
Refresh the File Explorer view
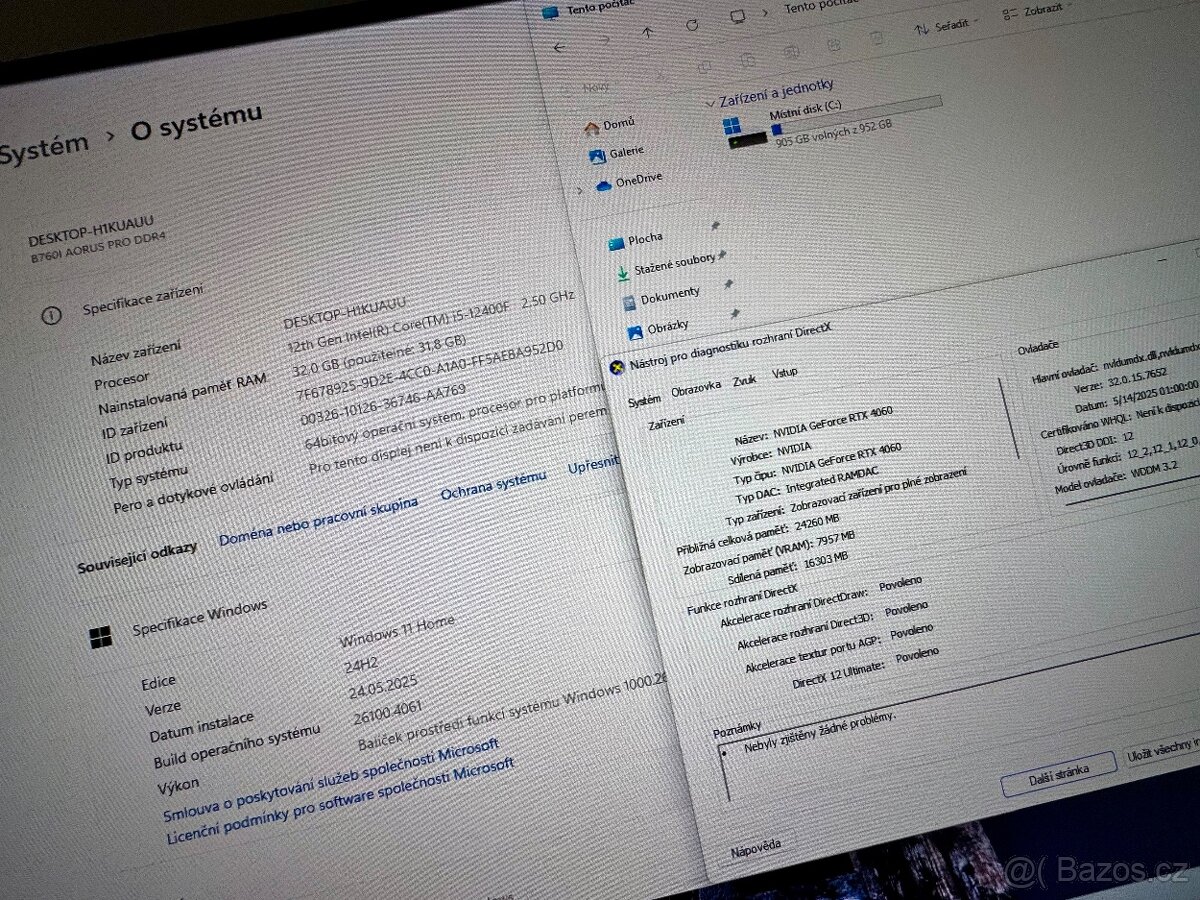pyautogui.click(x=692, y=25)
